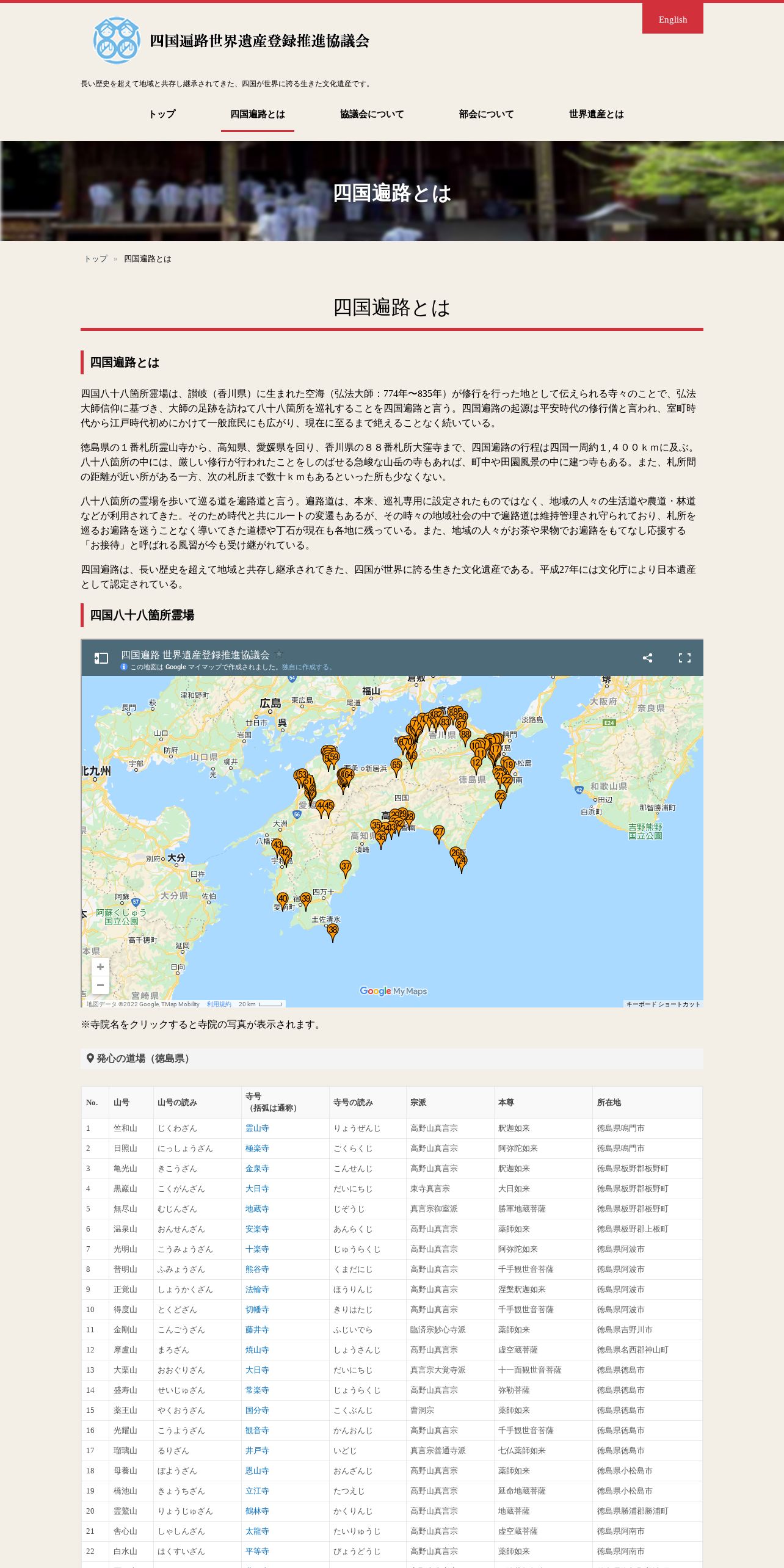Open 四国遍路とは in the navigation bar

click(258, 114)
